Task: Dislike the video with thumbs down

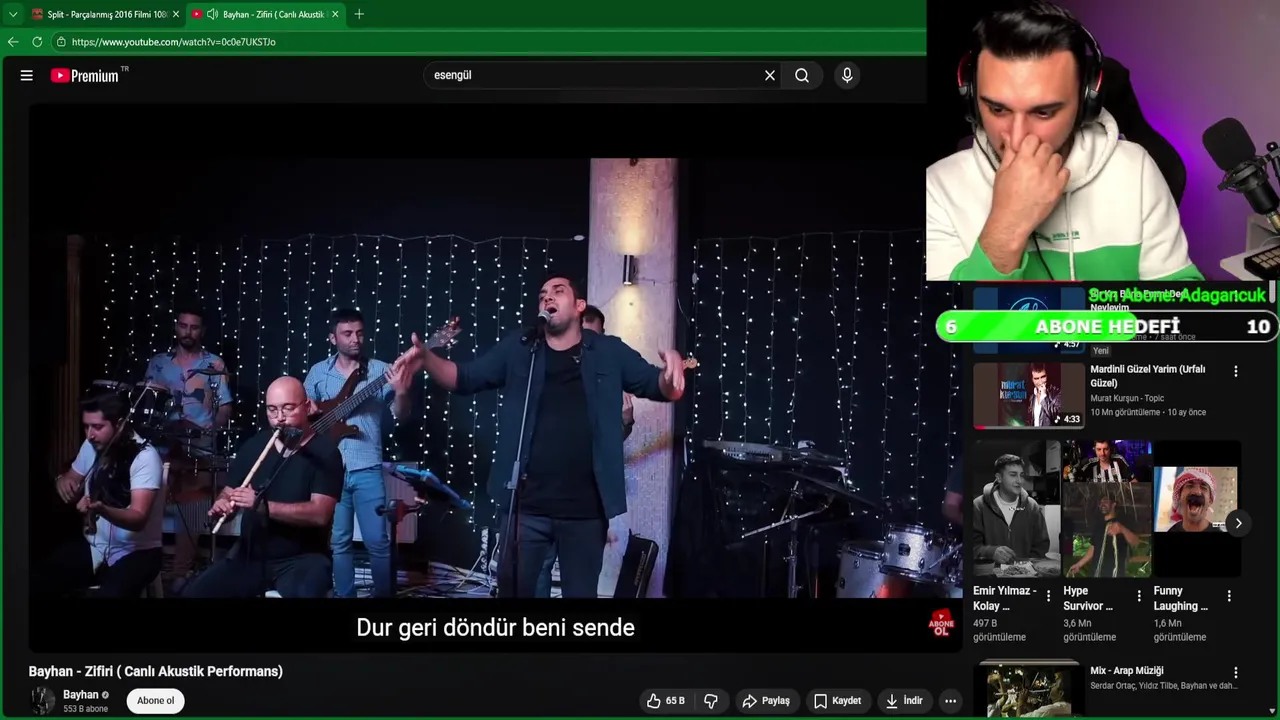Action: tap(711, 701)
